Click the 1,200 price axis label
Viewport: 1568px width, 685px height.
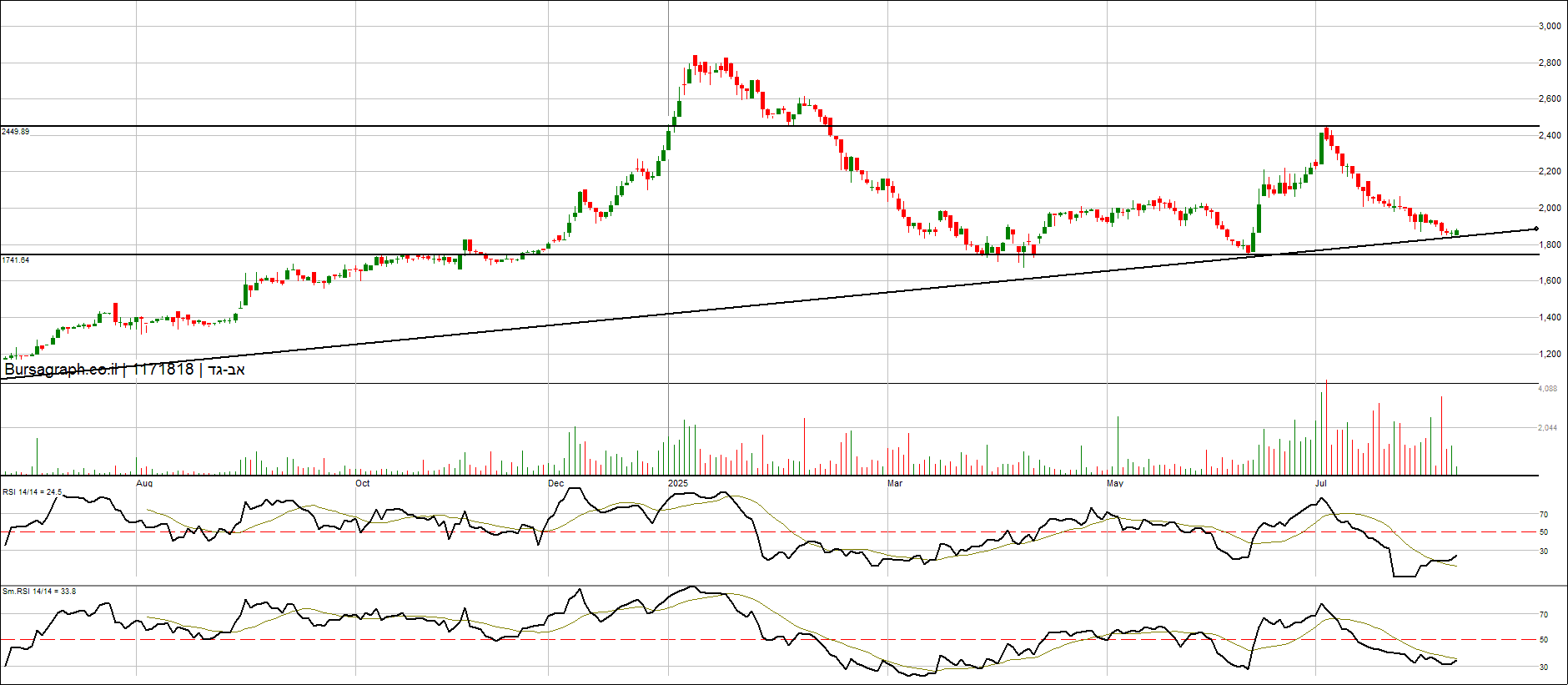pos(1550,354)
